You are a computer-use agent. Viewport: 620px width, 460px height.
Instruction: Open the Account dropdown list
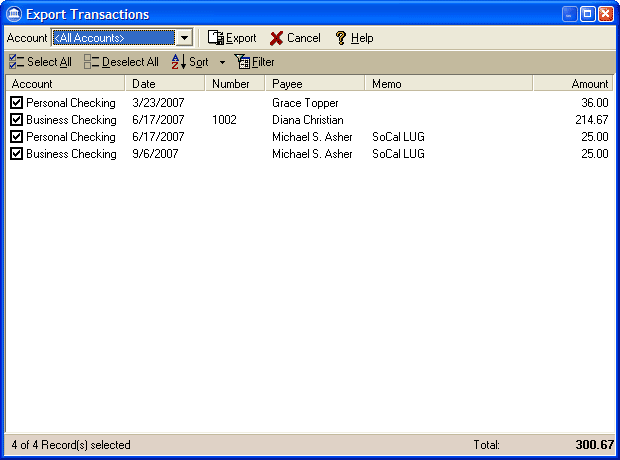(183, 38)
